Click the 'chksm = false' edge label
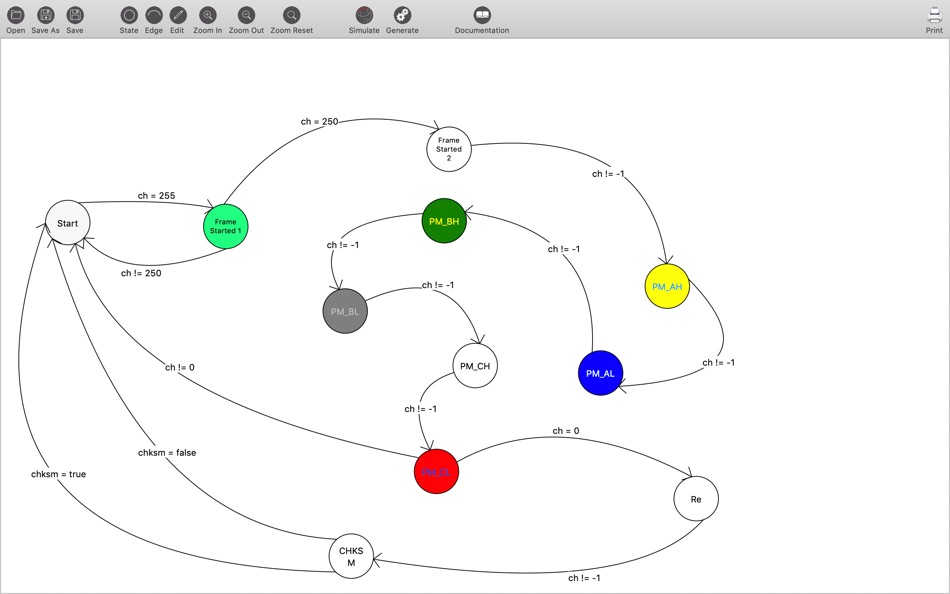The width and height of the screenshot is (950, 594). [167, 453]
